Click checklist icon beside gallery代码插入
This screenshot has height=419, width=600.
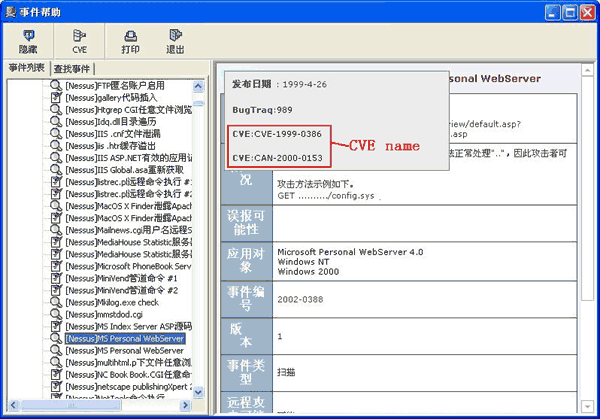pyautogui.click(x=56, y=98)
